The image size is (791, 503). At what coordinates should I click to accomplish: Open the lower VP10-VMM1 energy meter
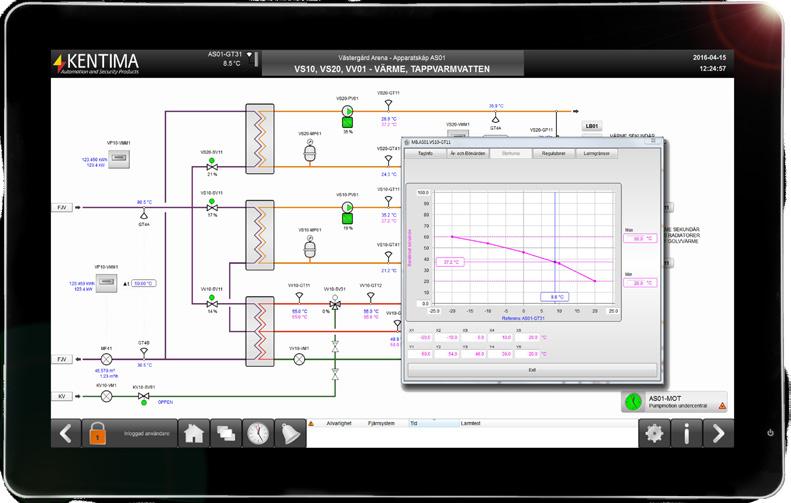[106, 283]
